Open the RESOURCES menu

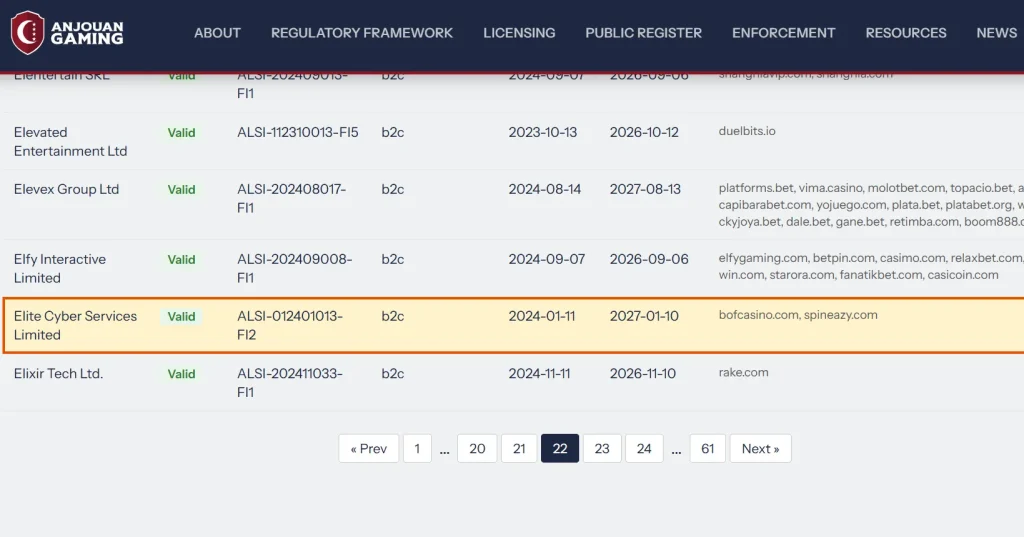click(906, 33)
